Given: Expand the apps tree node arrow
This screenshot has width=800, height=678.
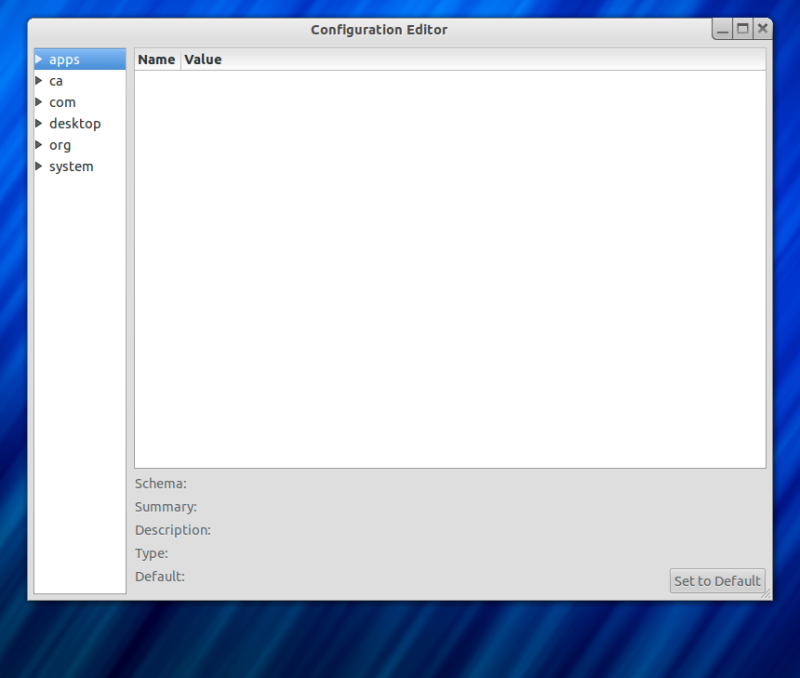Looking at the screenshot, I should (39, 60).
